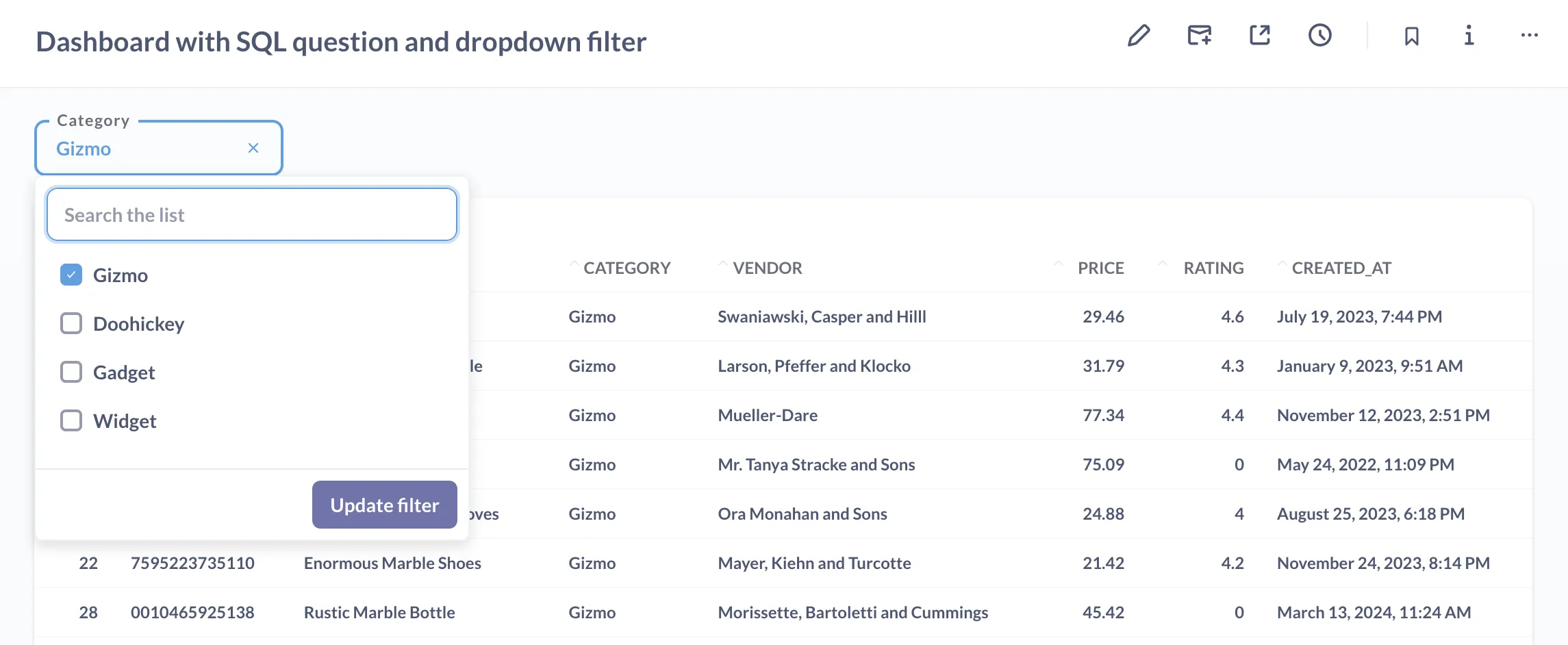Tick the Widget checkbox
Image resolution: width=1568 pixels, height=645 pixels.
[71, 420]
